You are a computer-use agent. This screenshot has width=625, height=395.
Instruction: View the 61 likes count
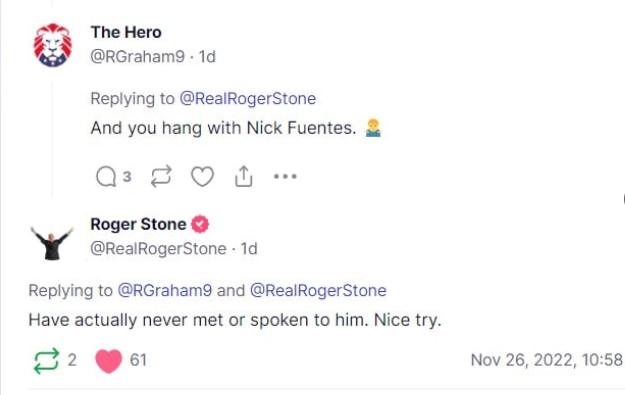pyautogui.click(x=138, y=360)
